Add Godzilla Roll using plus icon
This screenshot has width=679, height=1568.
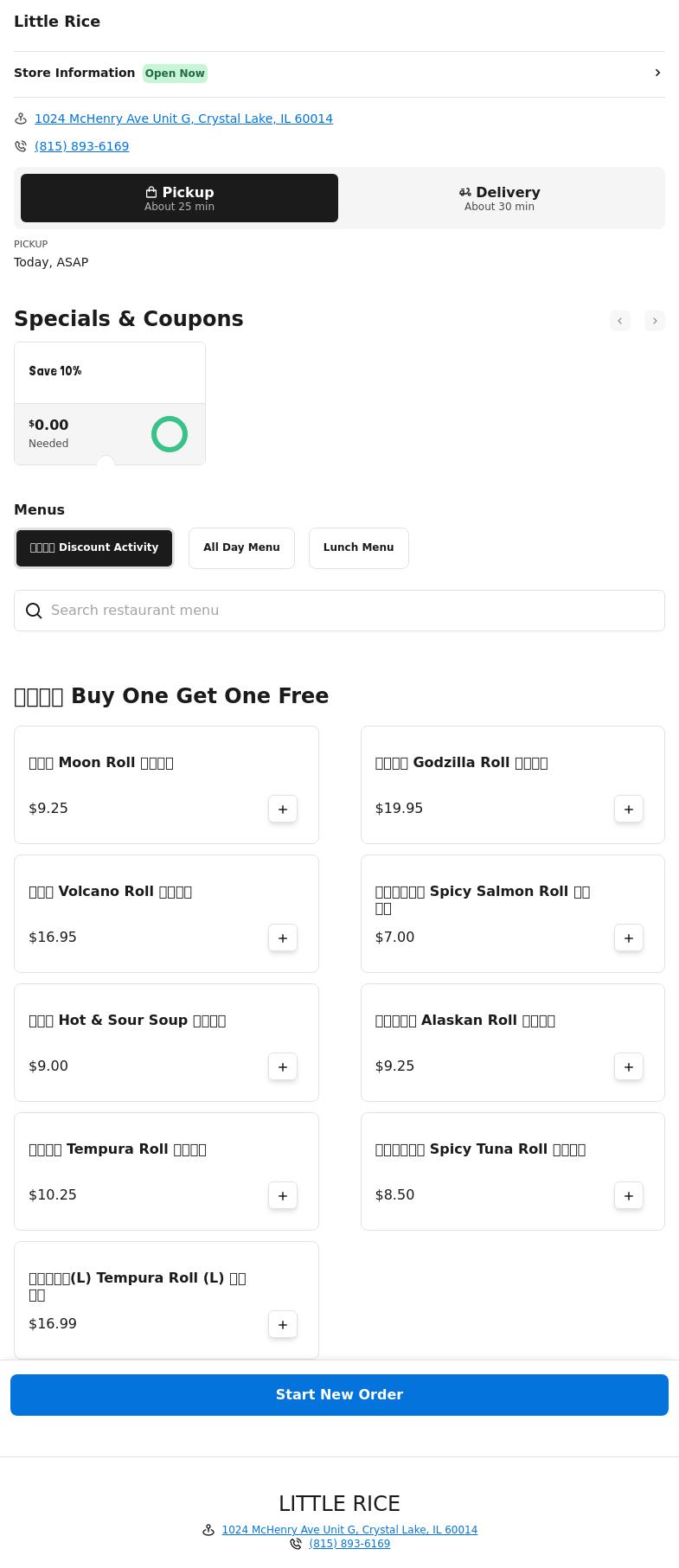point(629,809)
